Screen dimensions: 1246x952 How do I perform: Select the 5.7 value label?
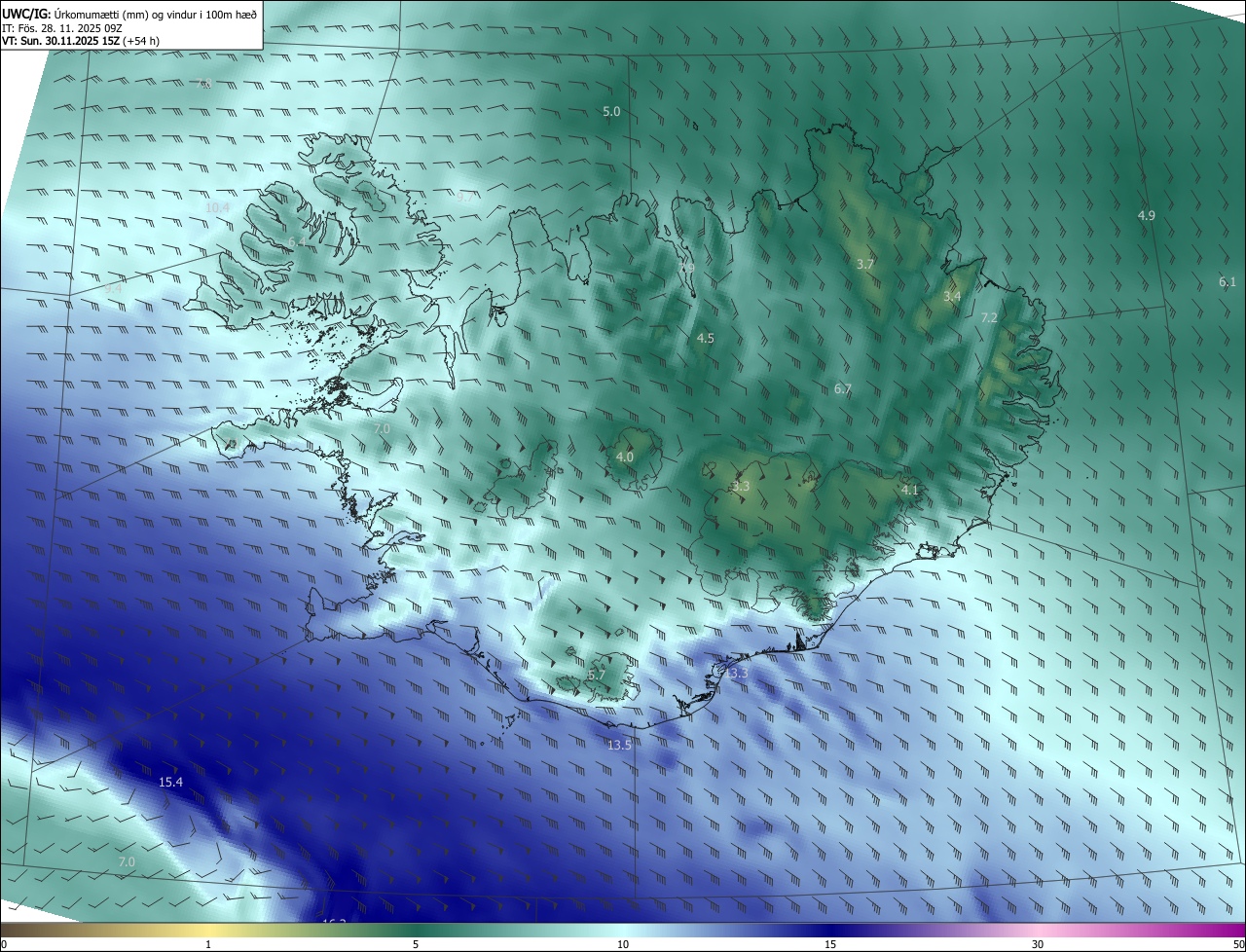597,675
